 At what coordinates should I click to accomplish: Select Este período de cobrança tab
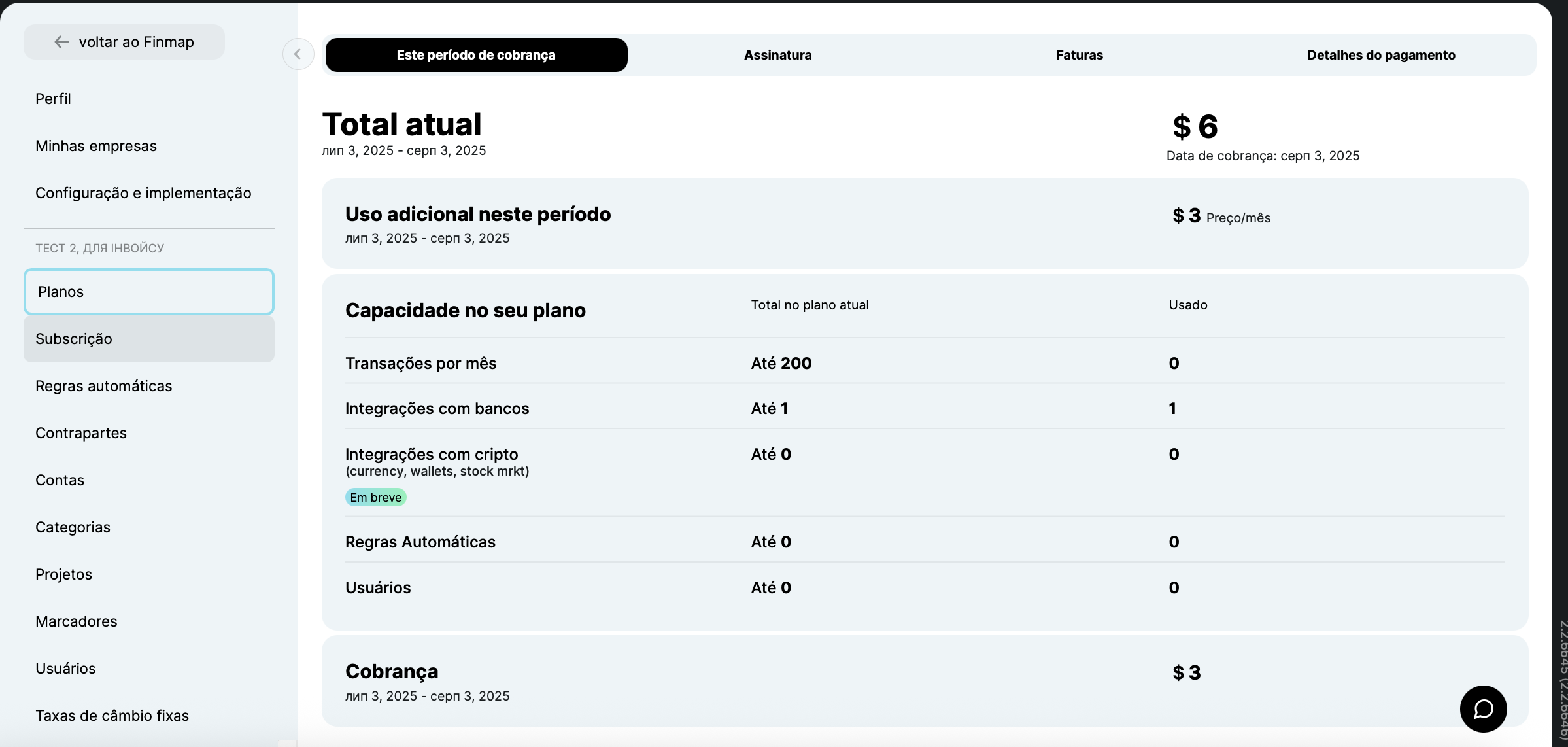coord(476,55)
